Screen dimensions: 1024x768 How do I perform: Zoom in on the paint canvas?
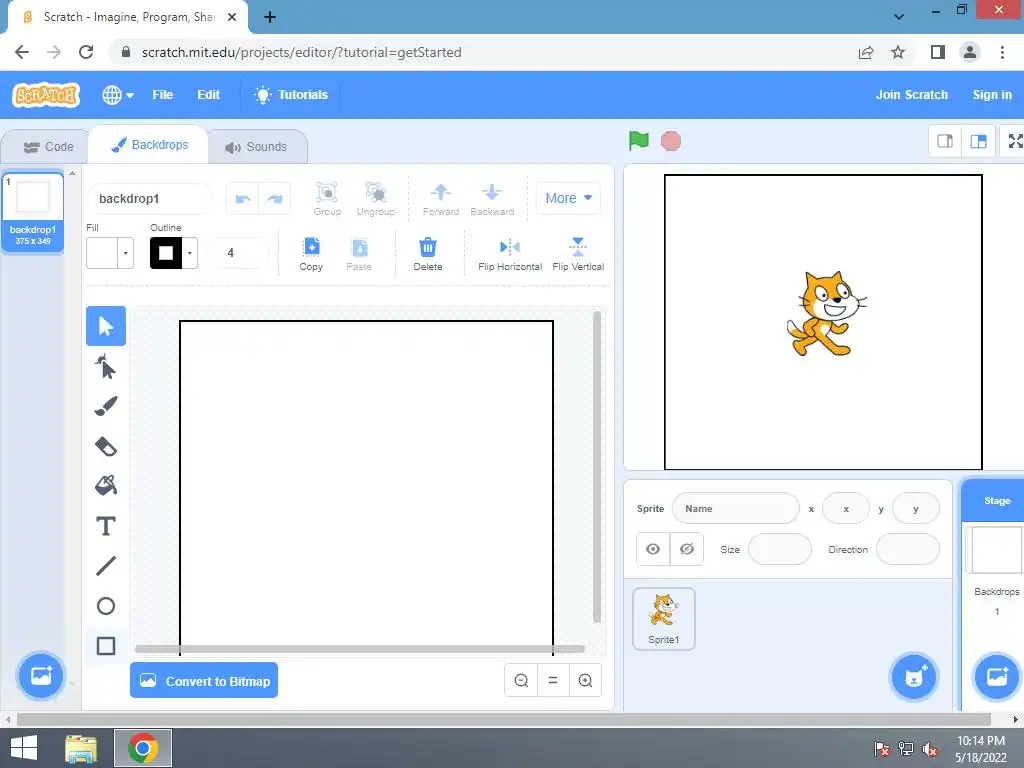click(586, 680)
